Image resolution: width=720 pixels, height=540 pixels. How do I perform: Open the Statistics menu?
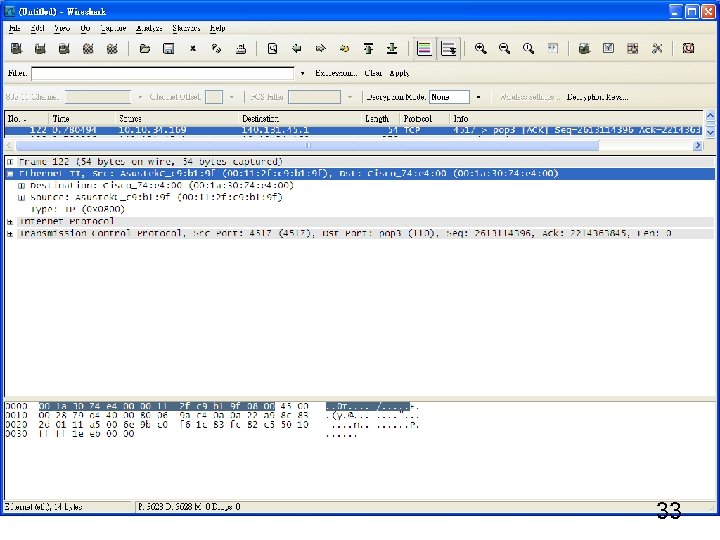[x=186, y=28]
